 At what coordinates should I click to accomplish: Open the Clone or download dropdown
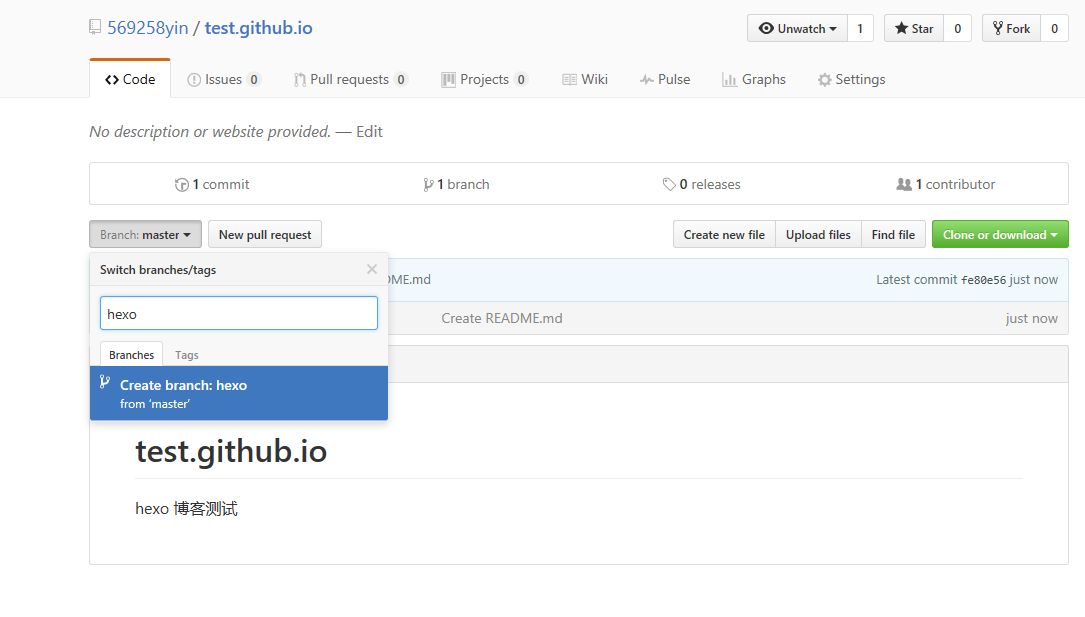pos(1000,235)
